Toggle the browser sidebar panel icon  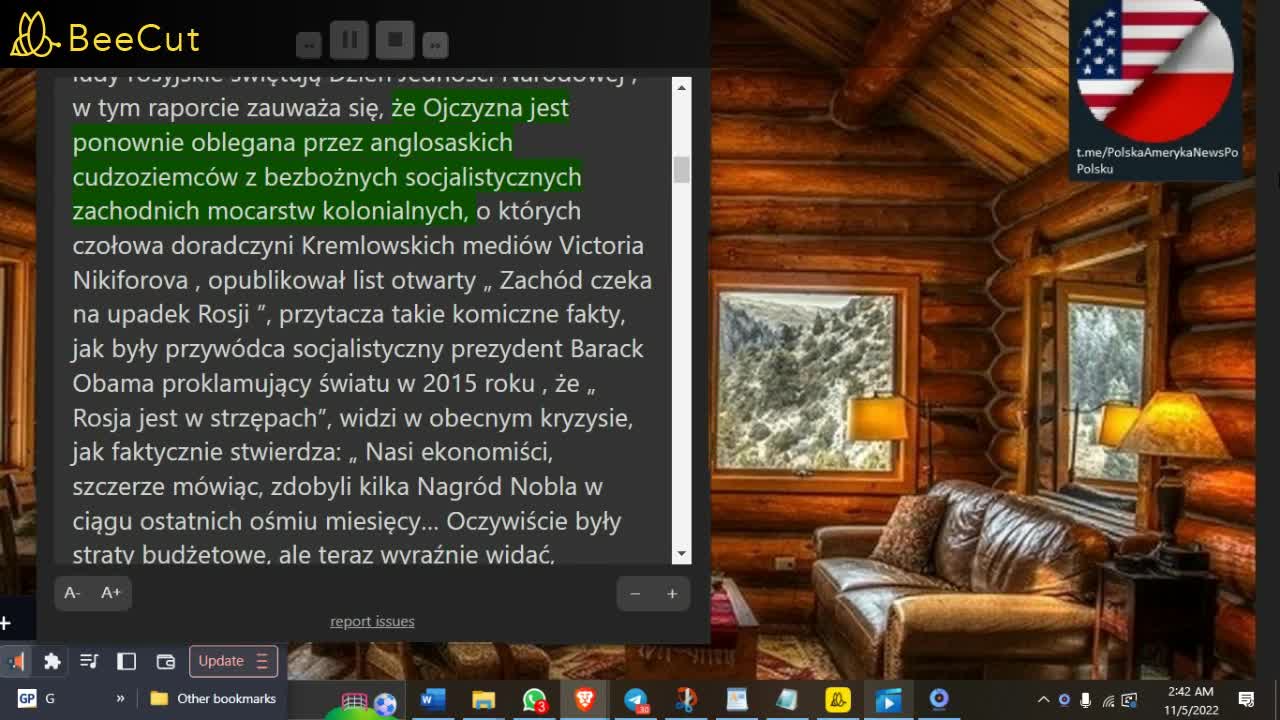[x=126, y=661]
